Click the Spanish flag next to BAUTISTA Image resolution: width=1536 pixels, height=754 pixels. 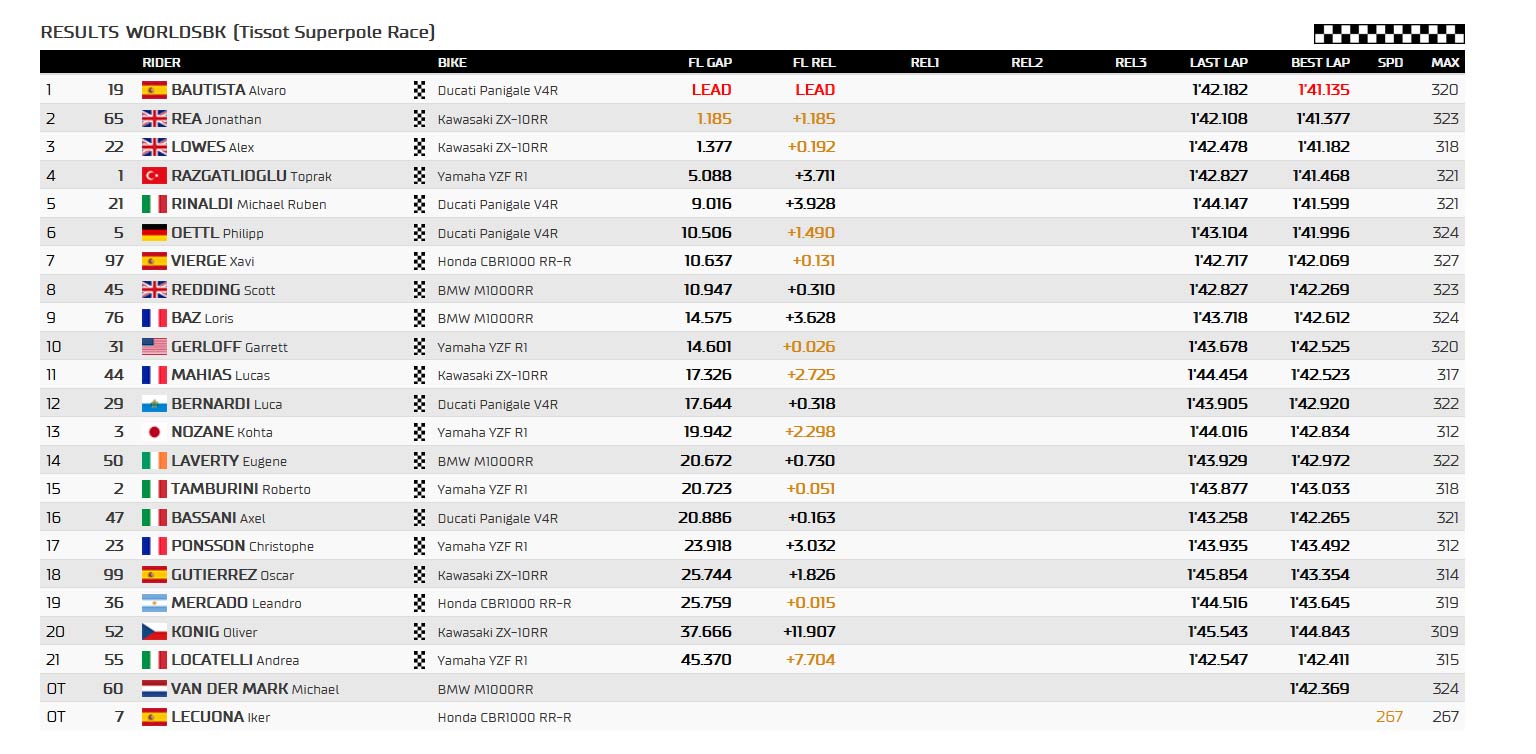[154, 90]
